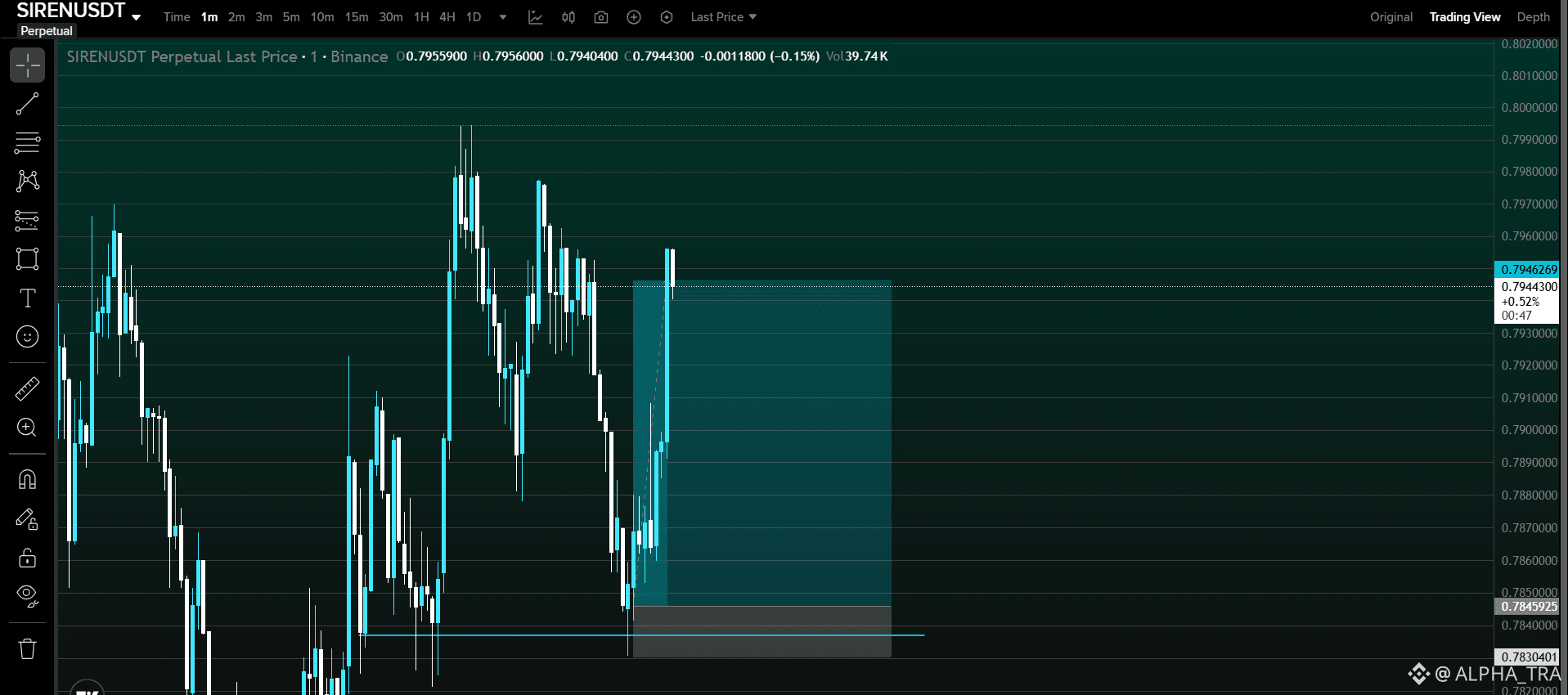Image resolution: width=1568 pixels, height=695 pixels.
Task: Click the 0.7830401 stop price label
Action: pos(1527,657)
